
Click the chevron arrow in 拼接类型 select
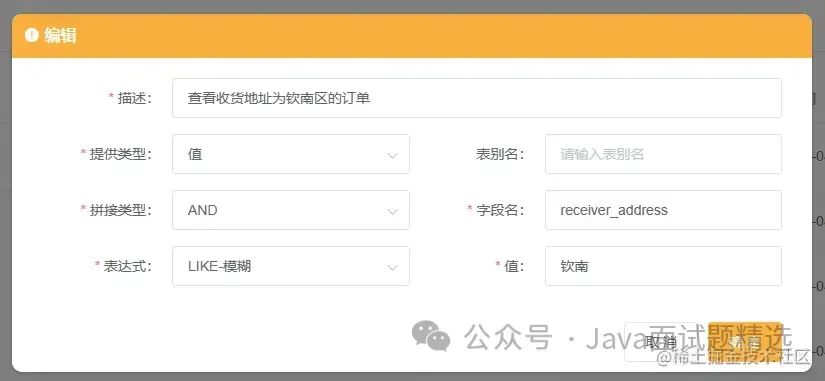pos(392,212)
